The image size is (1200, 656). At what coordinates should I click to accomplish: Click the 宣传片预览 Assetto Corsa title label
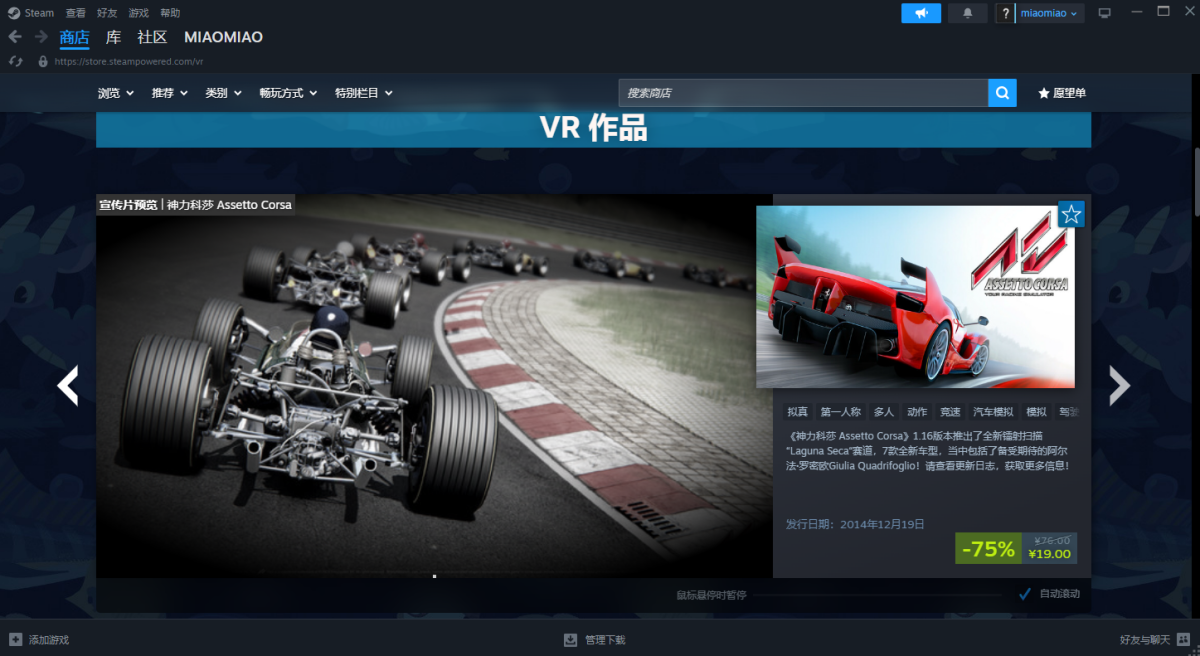195,205
